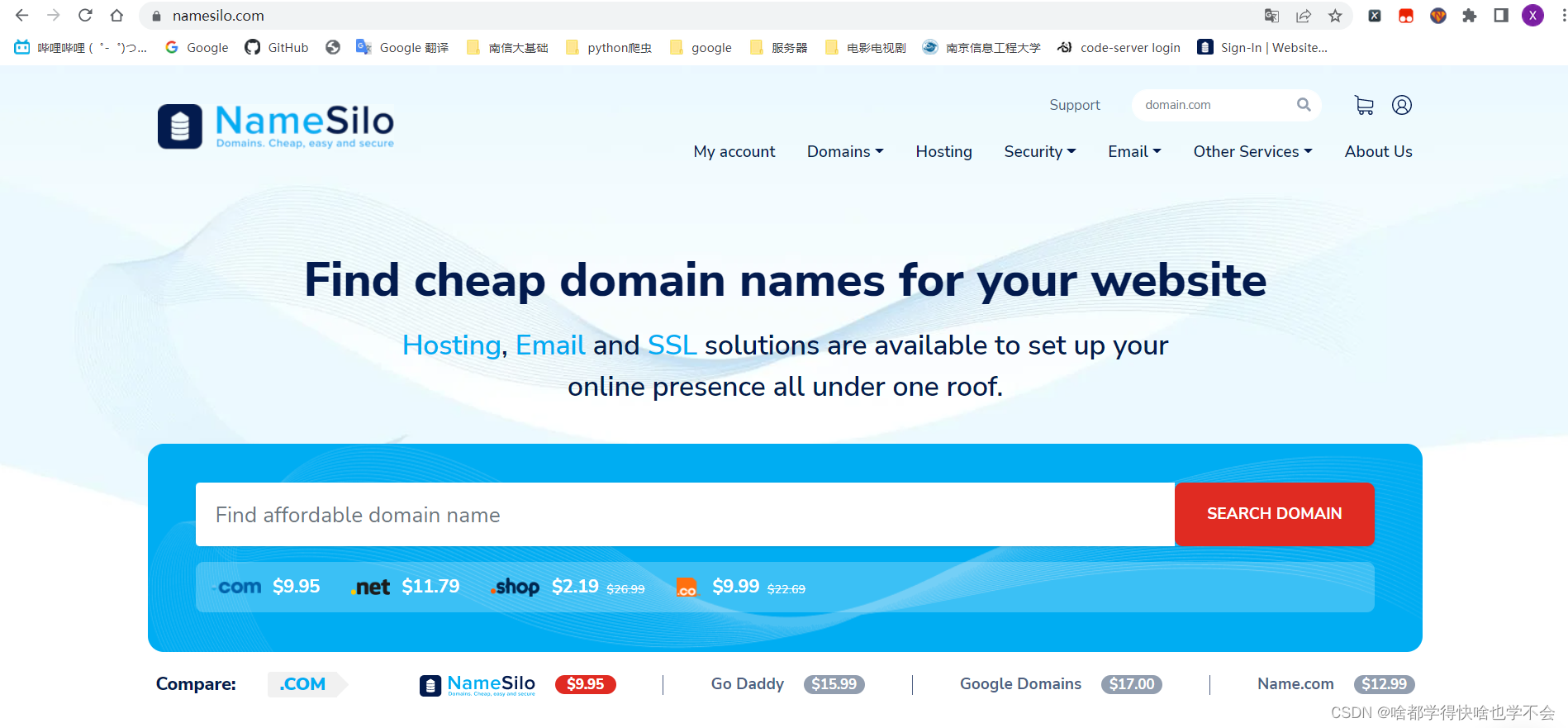The height and width of the screenshot is (728, 1568).
Task: Follow the blue Hosting link in tagline
Action: pyautogui.click(x=452, y=345)
